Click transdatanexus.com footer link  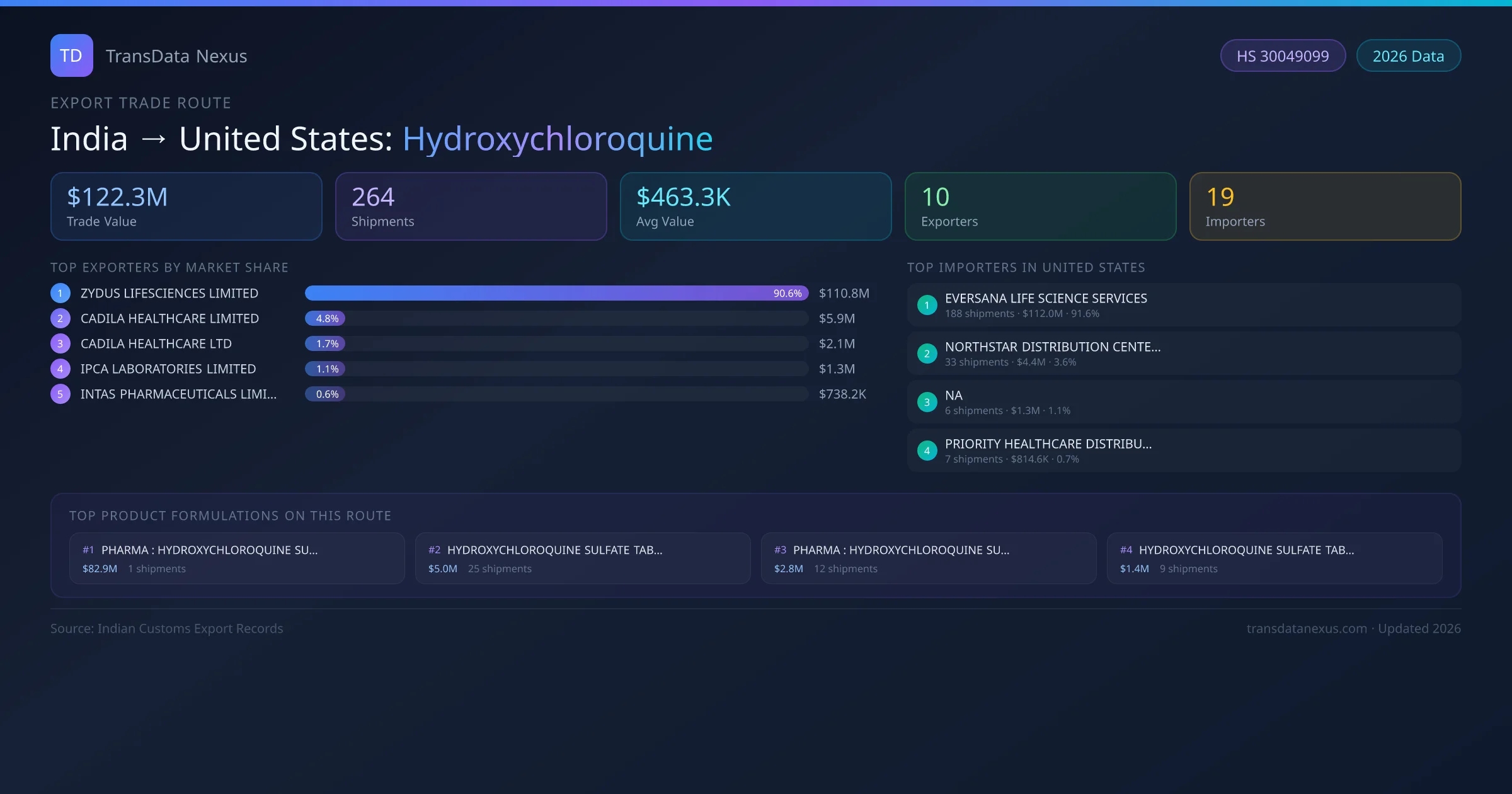click(1307, 628)
